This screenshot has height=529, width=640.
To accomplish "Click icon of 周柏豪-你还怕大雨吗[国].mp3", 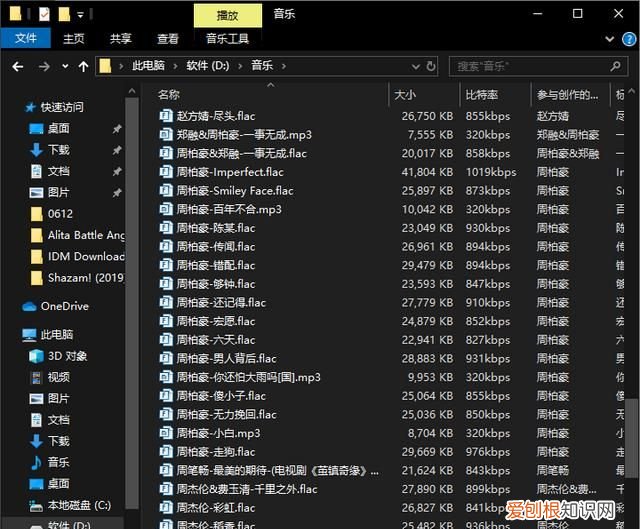I will tap(166, 377).
